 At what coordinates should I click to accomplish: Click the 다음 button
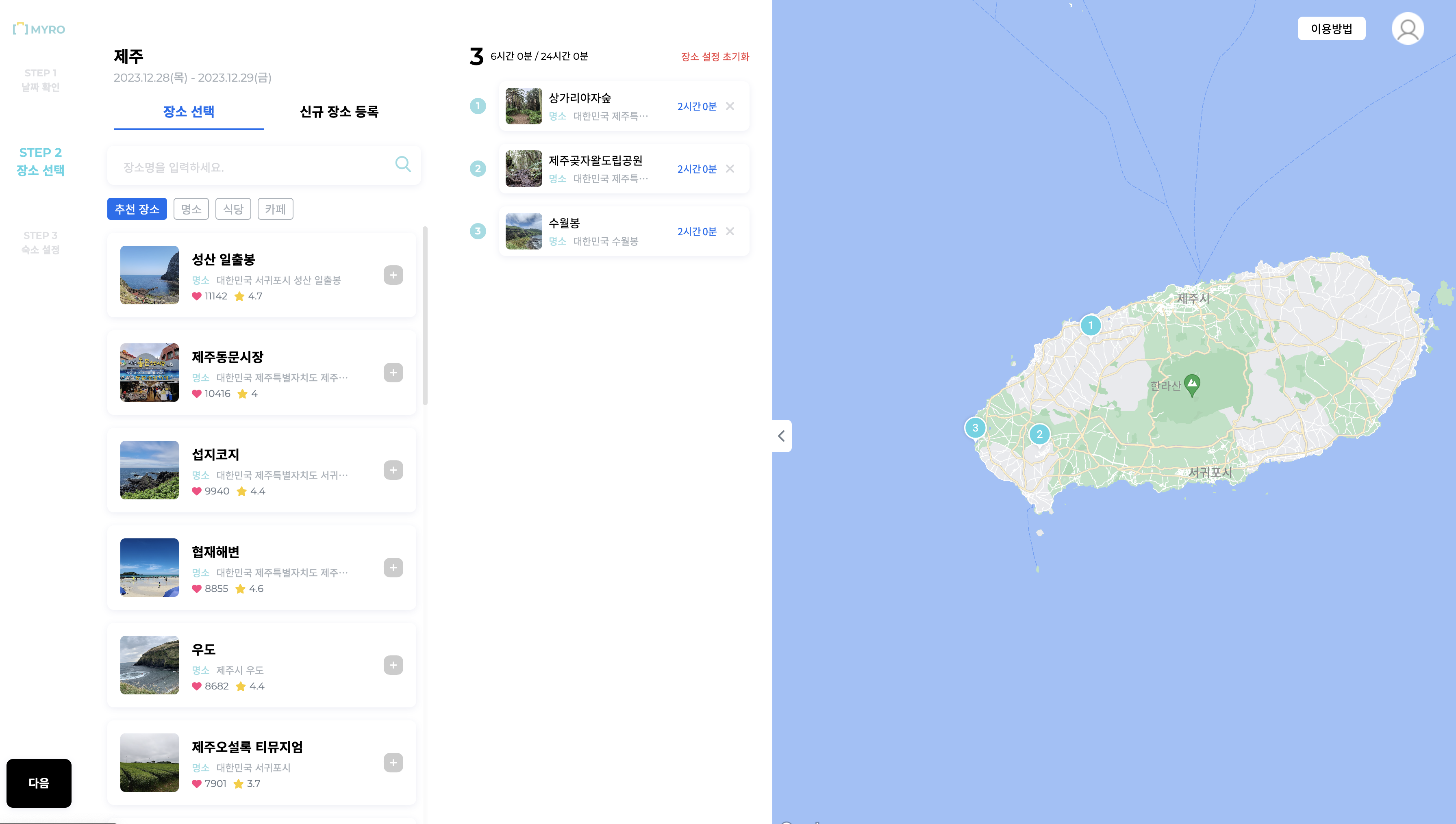pos(39,783)
